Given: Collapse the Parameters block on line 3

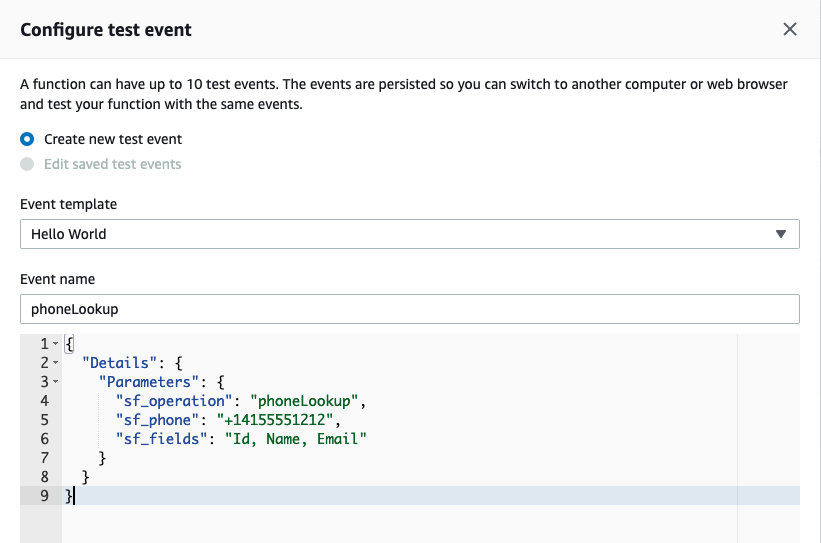Looking at the screenshot, I should pyautogui.click(x=56, y=382).
